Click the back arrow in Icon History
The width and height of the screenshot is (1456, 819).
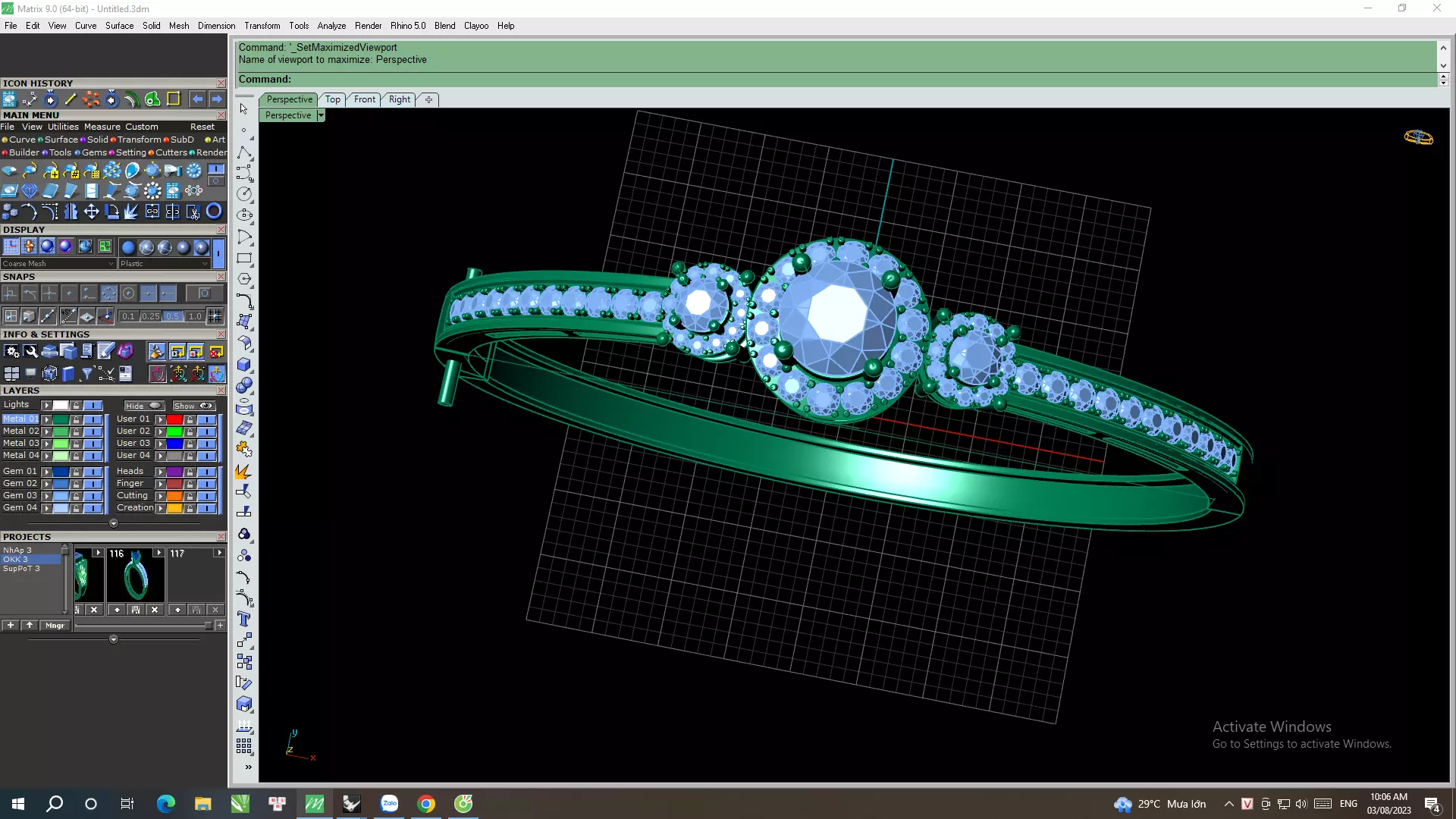click(197, 99)
